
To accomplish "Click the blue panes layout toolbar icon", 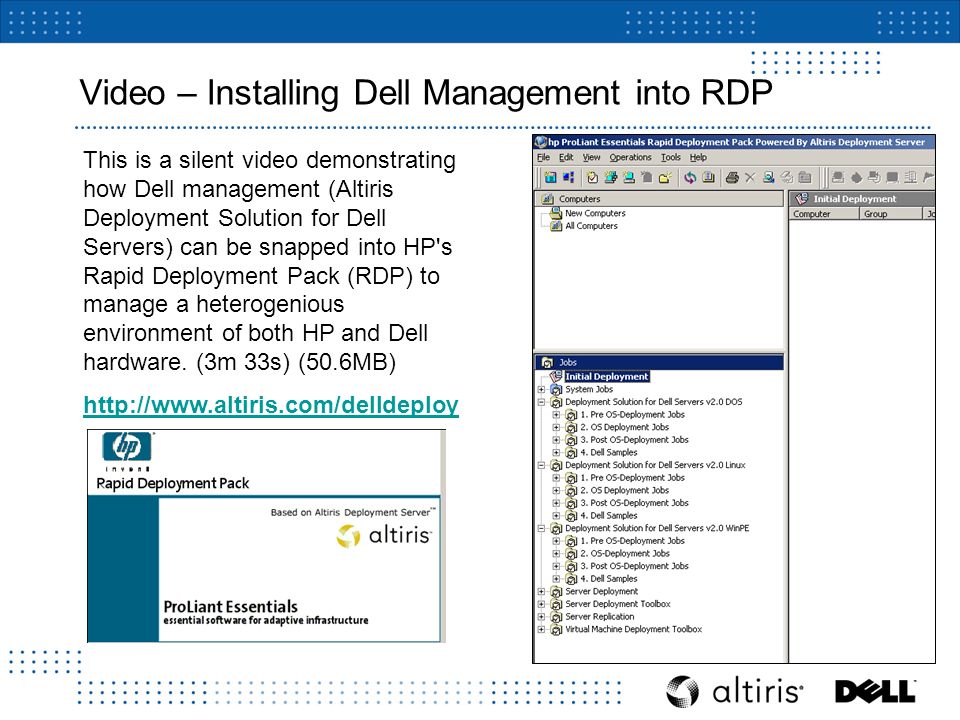I will click(x=568, y=178).
